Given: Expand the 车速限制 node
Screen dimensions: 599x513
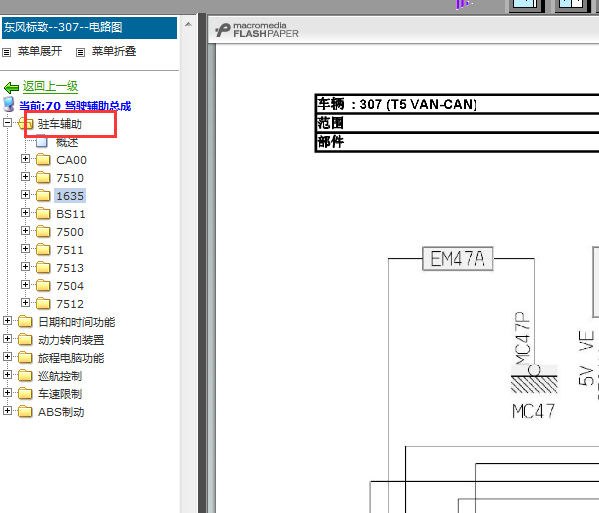Looking at the screenshot, I should (x=7, y=392).
